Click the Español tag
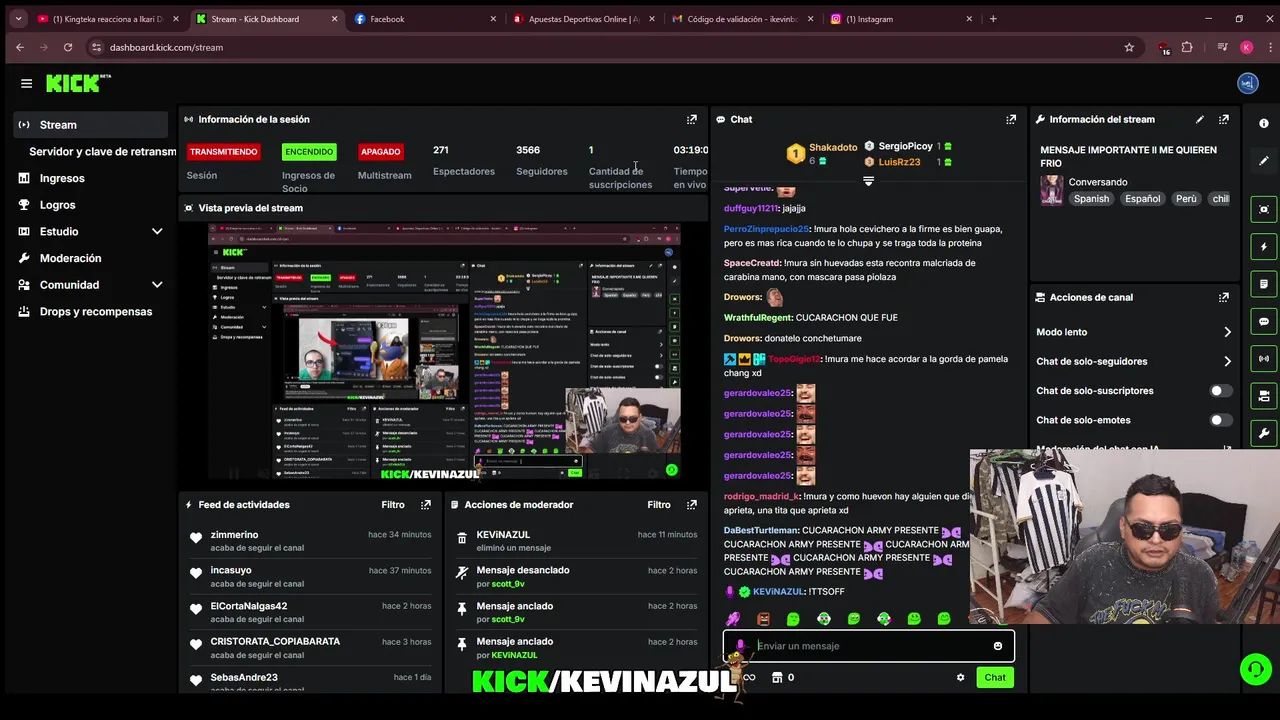Screen dimensions: 1280x720 point(1142,199)
